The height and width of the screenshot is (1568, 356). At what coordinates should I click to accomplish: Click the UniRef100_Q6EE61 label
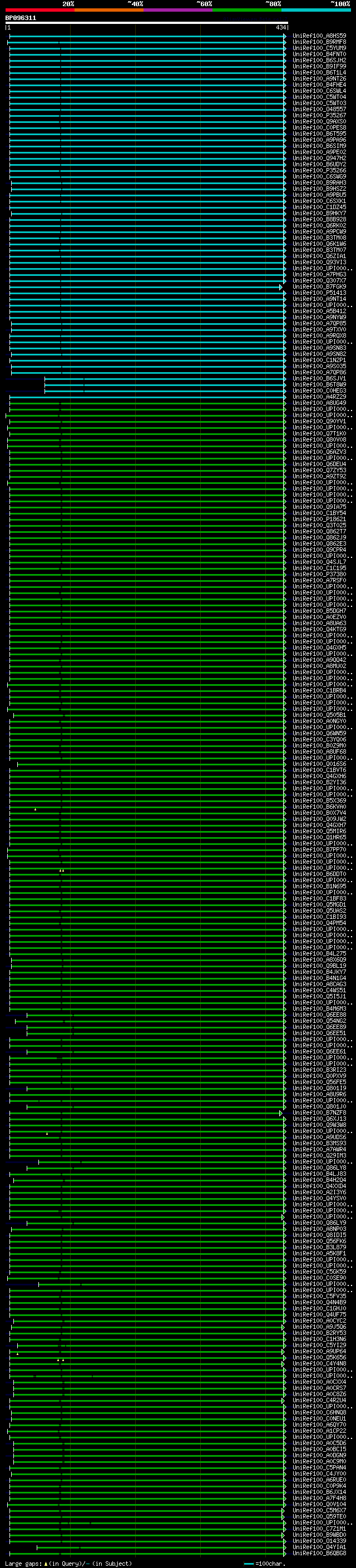point(319,1051)
